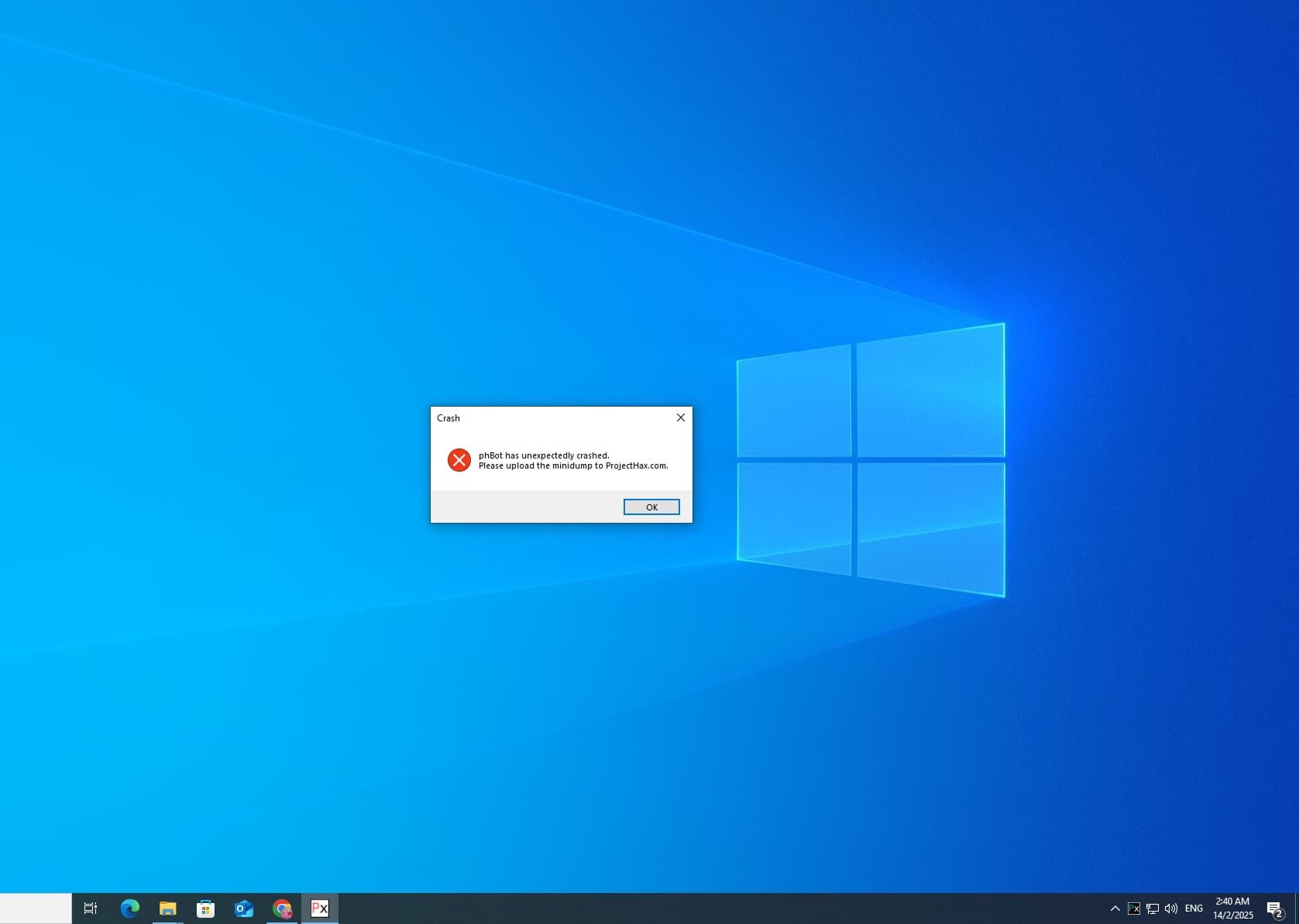Switch to Google Chrome on the taskbar

pyautogui.click(x=282, y=908)
